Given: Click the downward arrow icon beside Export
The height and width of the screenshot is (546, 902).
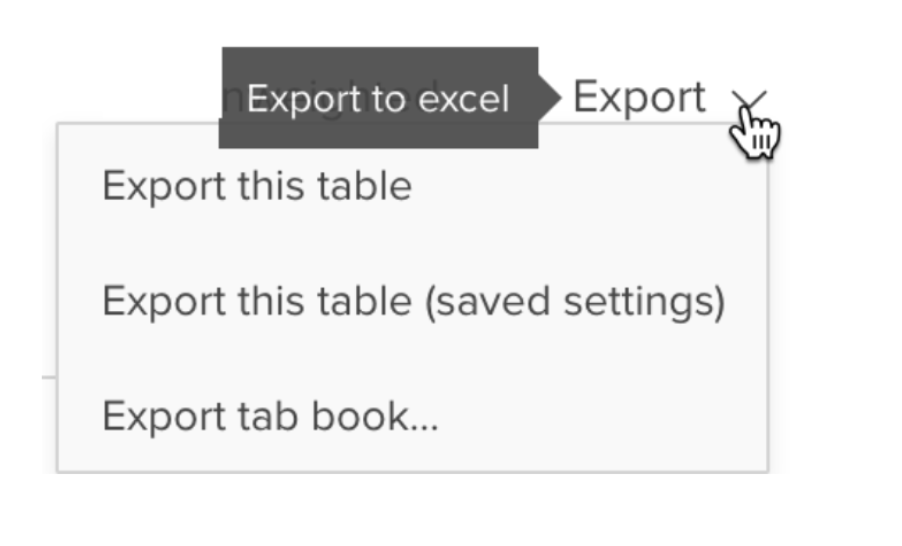Looking at the screenshot, I should pyautogui.click(x=749, y=99).
